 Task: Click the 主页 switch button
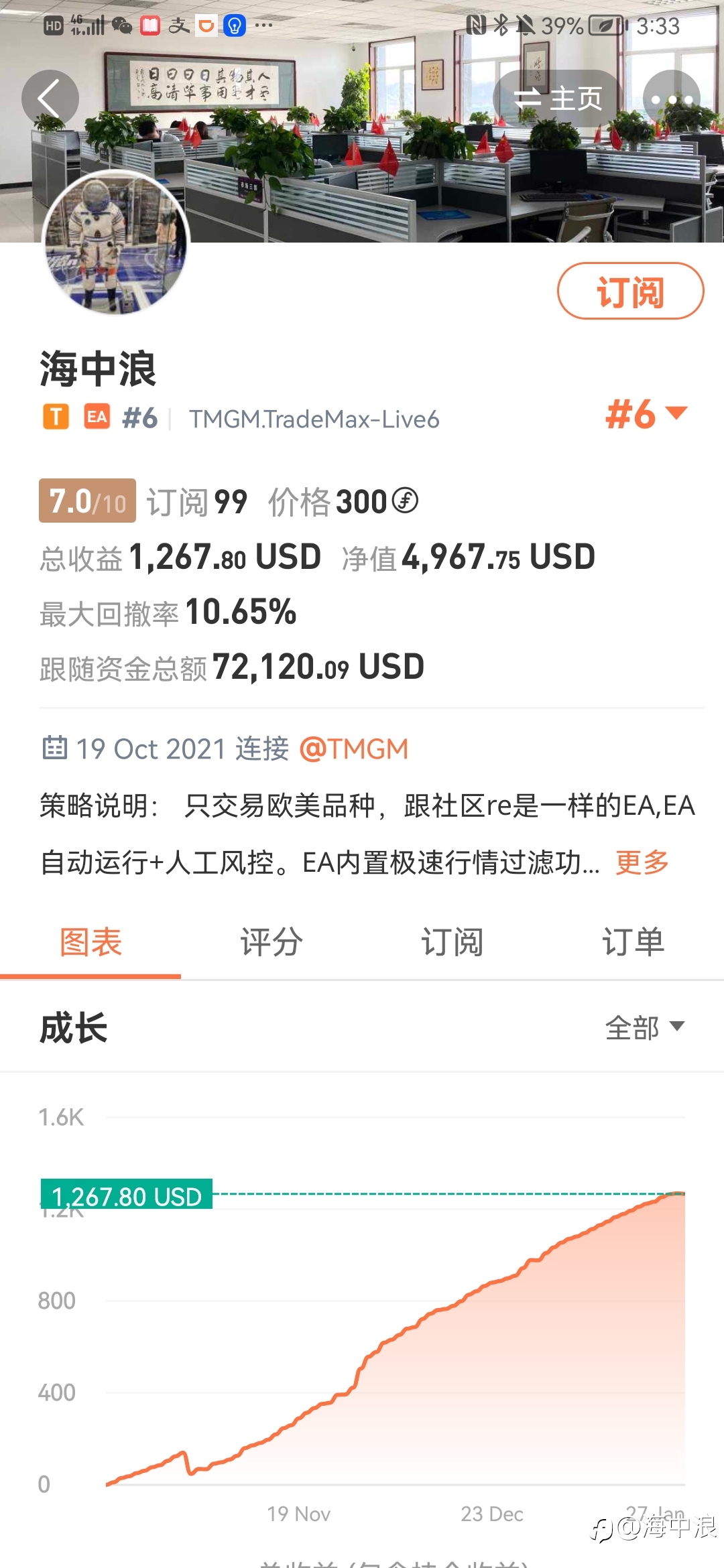[x=558, y=99]
